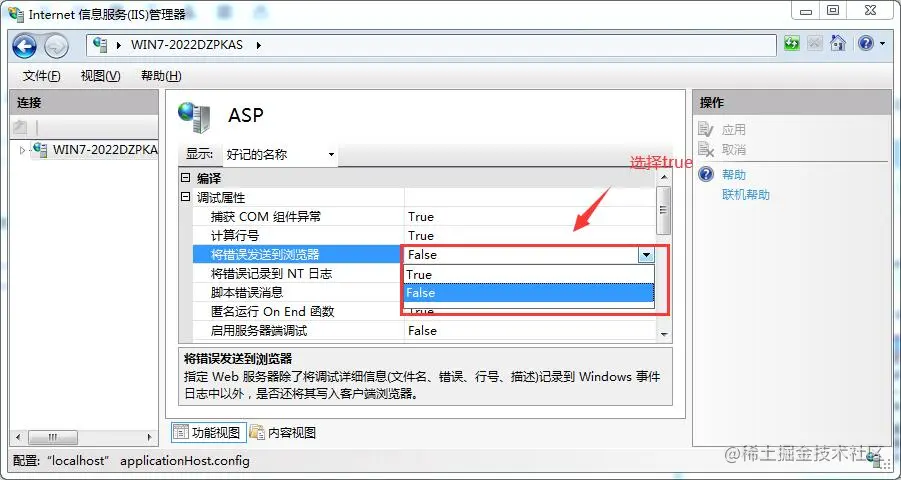This screenshot has width=901, height=480.
Task: Click the property grid scroll up arrow
Action: coord(664,178)
